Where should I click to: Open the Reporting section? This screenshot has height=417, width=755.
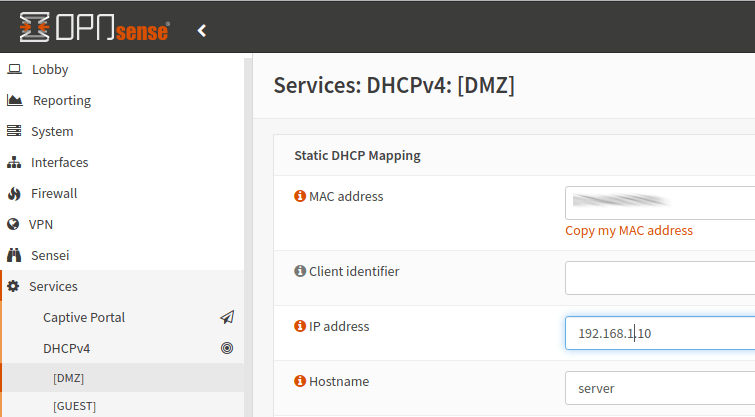click(61, 100)
